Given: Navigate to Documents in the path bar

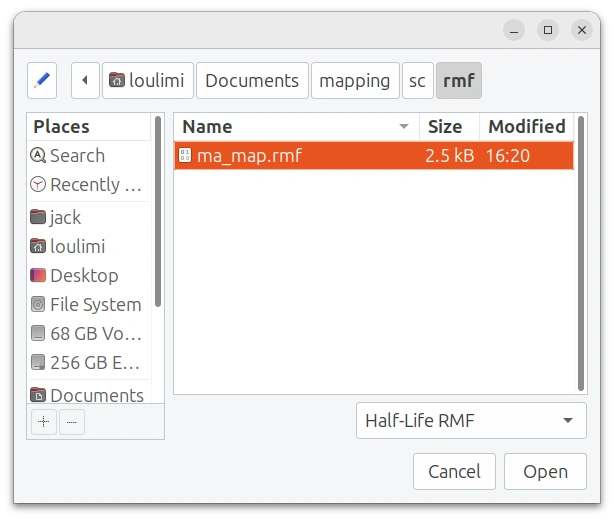Looking at the screenshot, I should tap(252, 81).
